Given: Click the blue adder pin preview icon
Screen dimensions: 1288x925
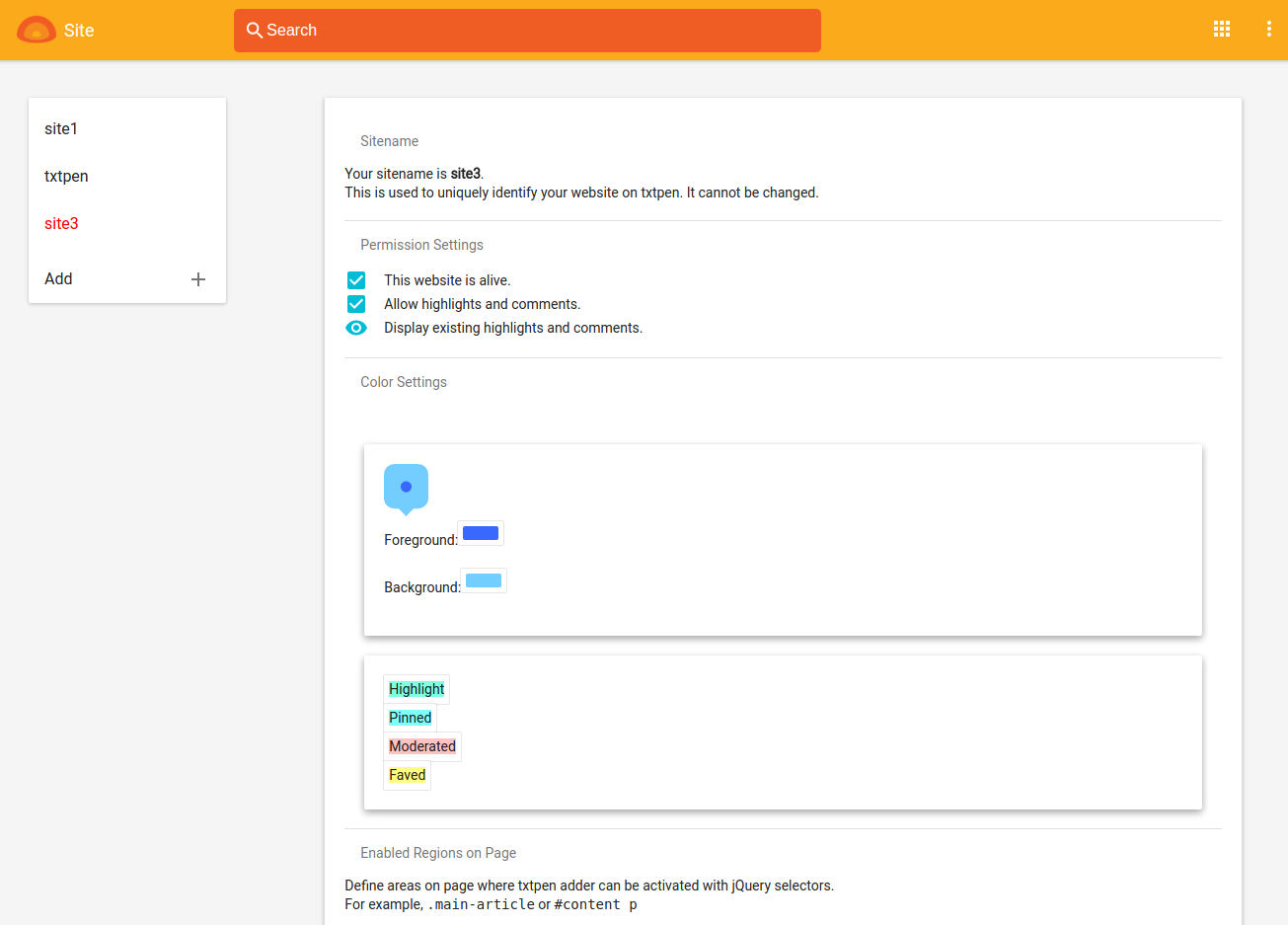Looking at the screenshot, I should point(406,489).
